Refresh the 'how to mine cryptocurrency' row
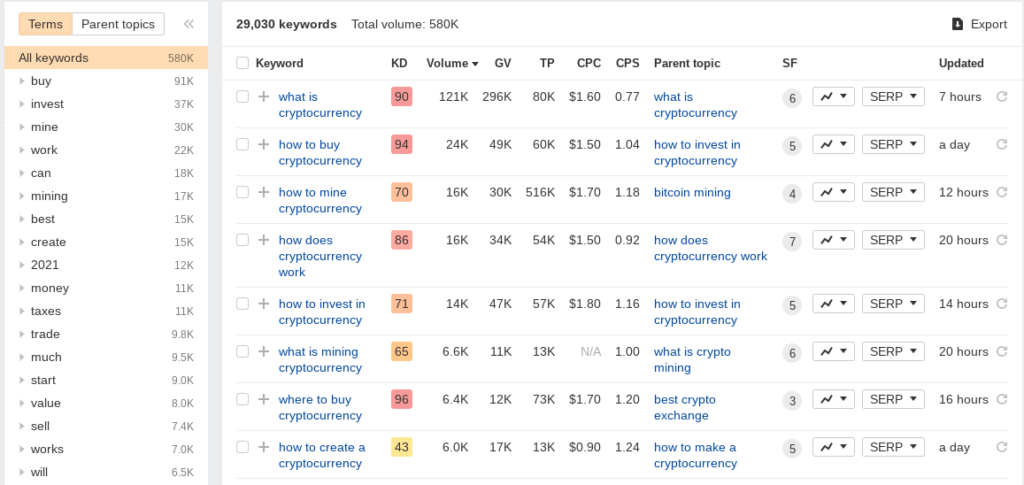Viewport: 1024px width, 485px height. pos(1001,192)
